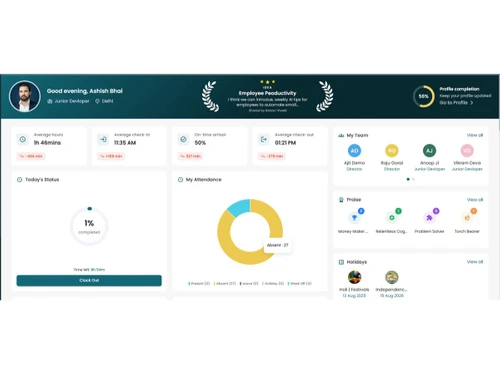This screenshot has height=375, width=500.
Task: Click red trend badge under Average check-in
Action: (x=111, y=156)
